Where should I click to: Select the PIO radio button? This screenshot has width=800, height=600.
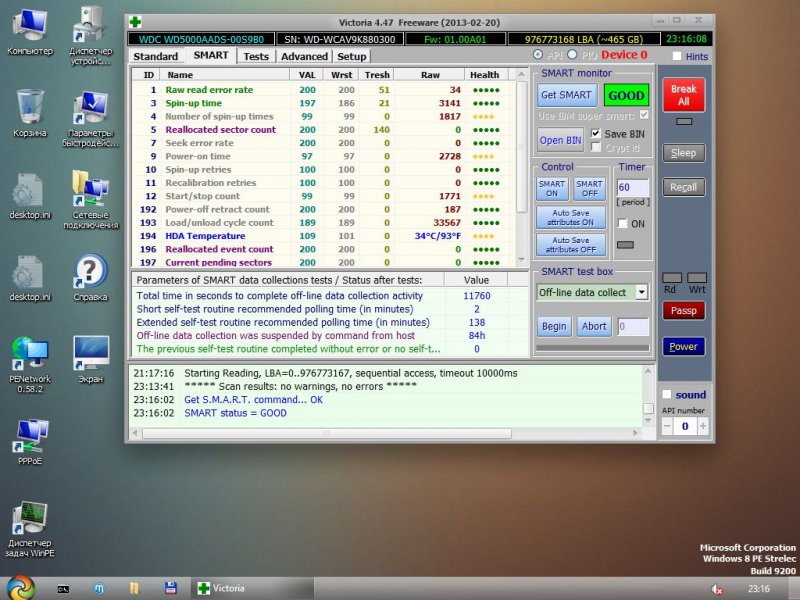[x=574, y=55]
